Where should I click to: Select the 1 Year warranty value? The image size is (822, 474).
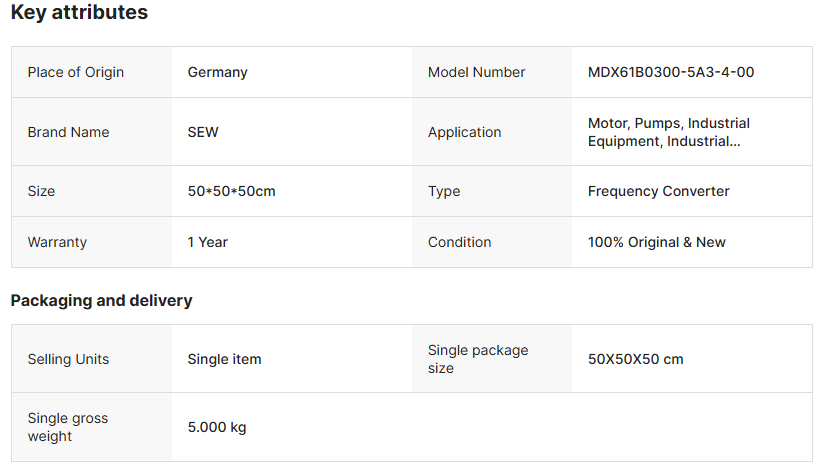208,242
